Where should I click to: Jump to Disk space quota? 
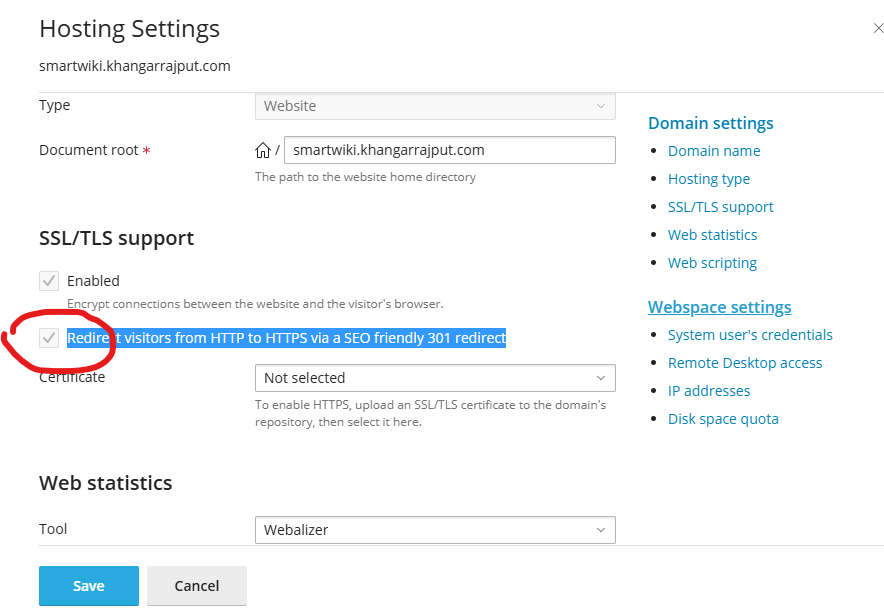tap(723, 419)
